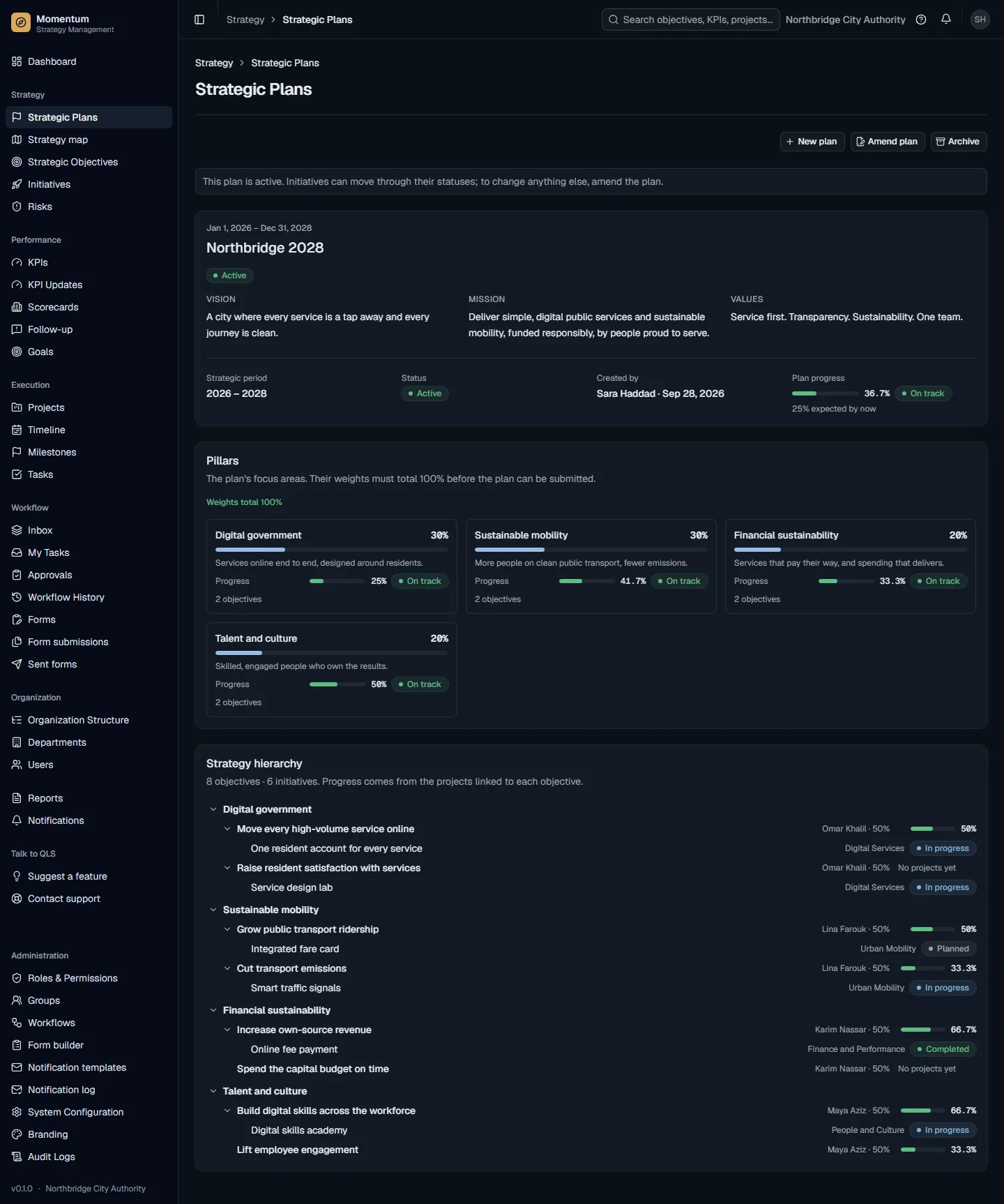Open Milestones in sidebar menu

tap(89, 452)
